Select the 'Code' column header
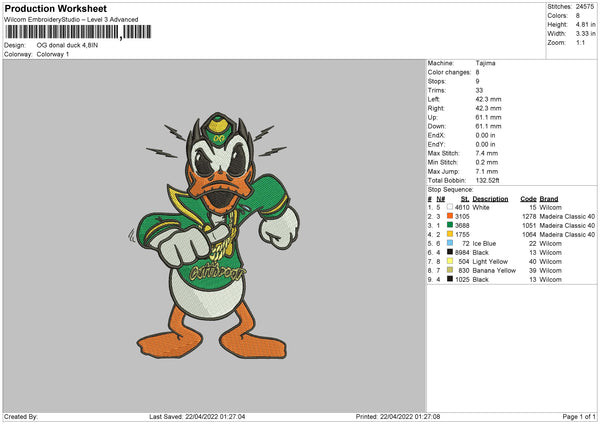Viewport: 600px width, 424px height. 528,199
